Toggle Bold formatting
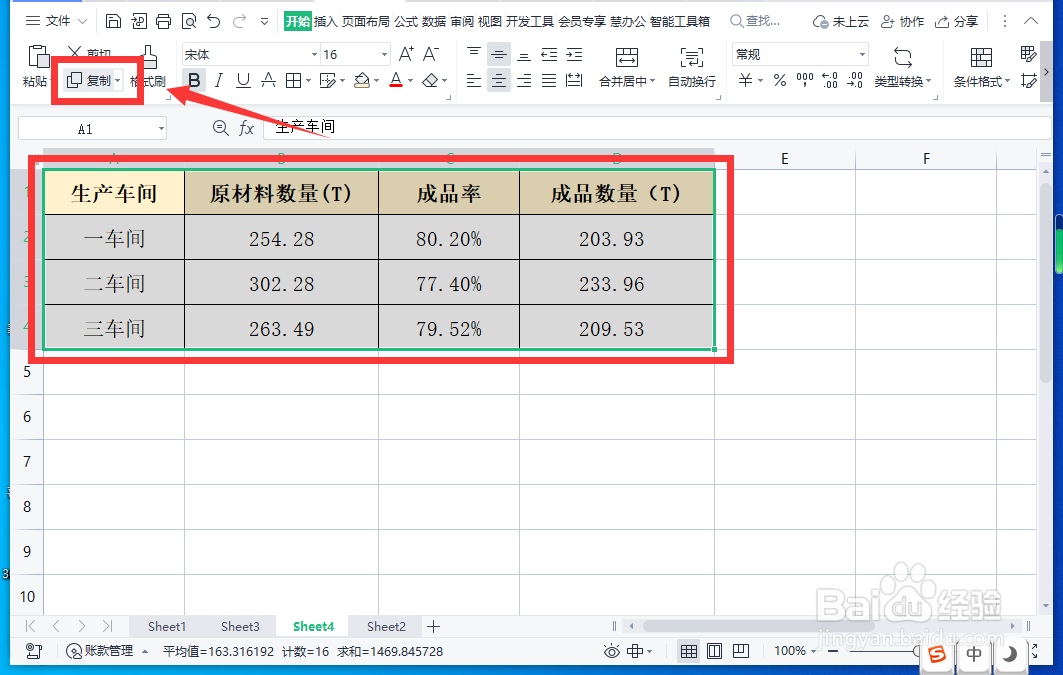The width and height of the screenshot is (1063, 675). (x=195, y=81)
